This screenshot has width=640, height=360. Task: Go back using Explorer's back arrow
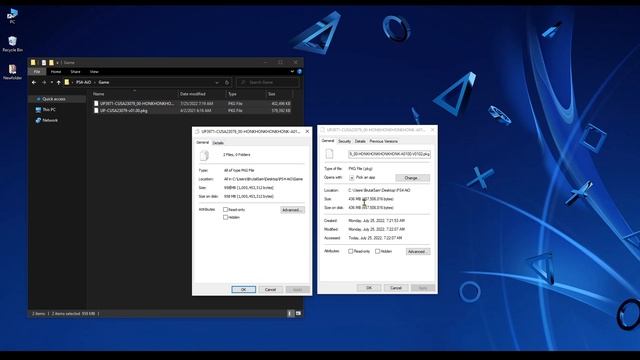tap(34, 82)
